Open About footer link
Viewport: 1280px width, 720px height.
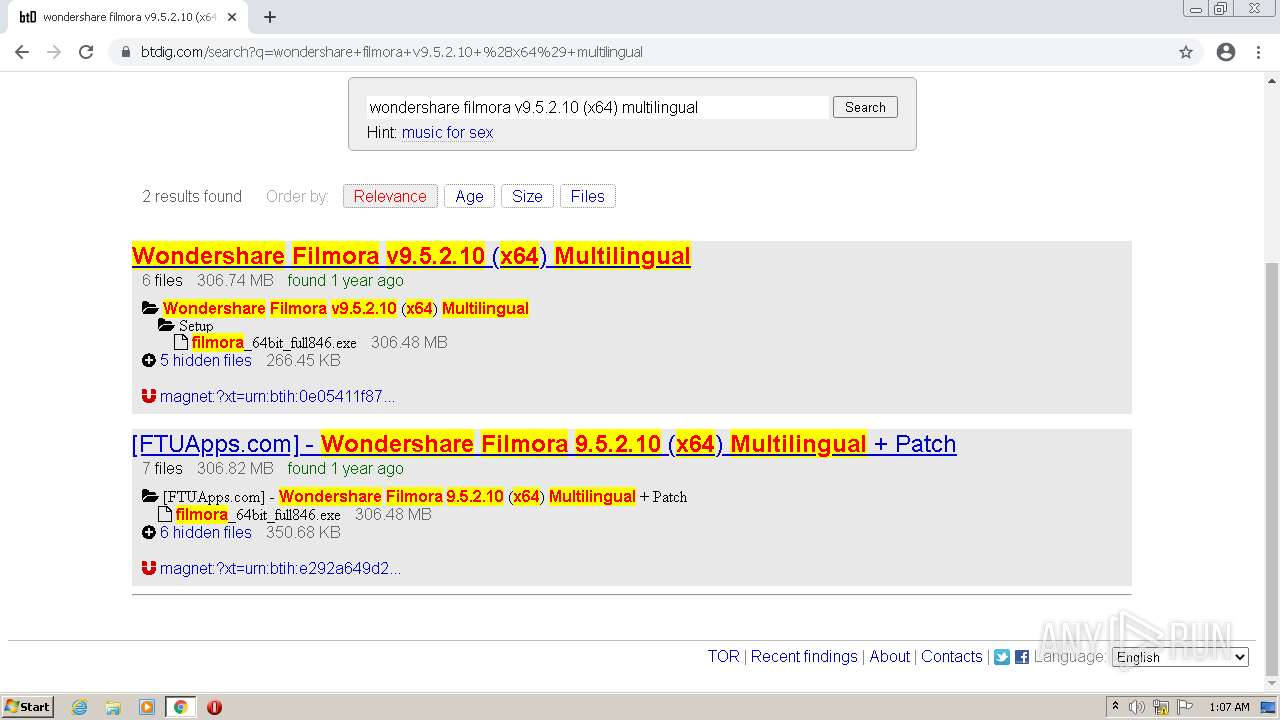(890, 656)
